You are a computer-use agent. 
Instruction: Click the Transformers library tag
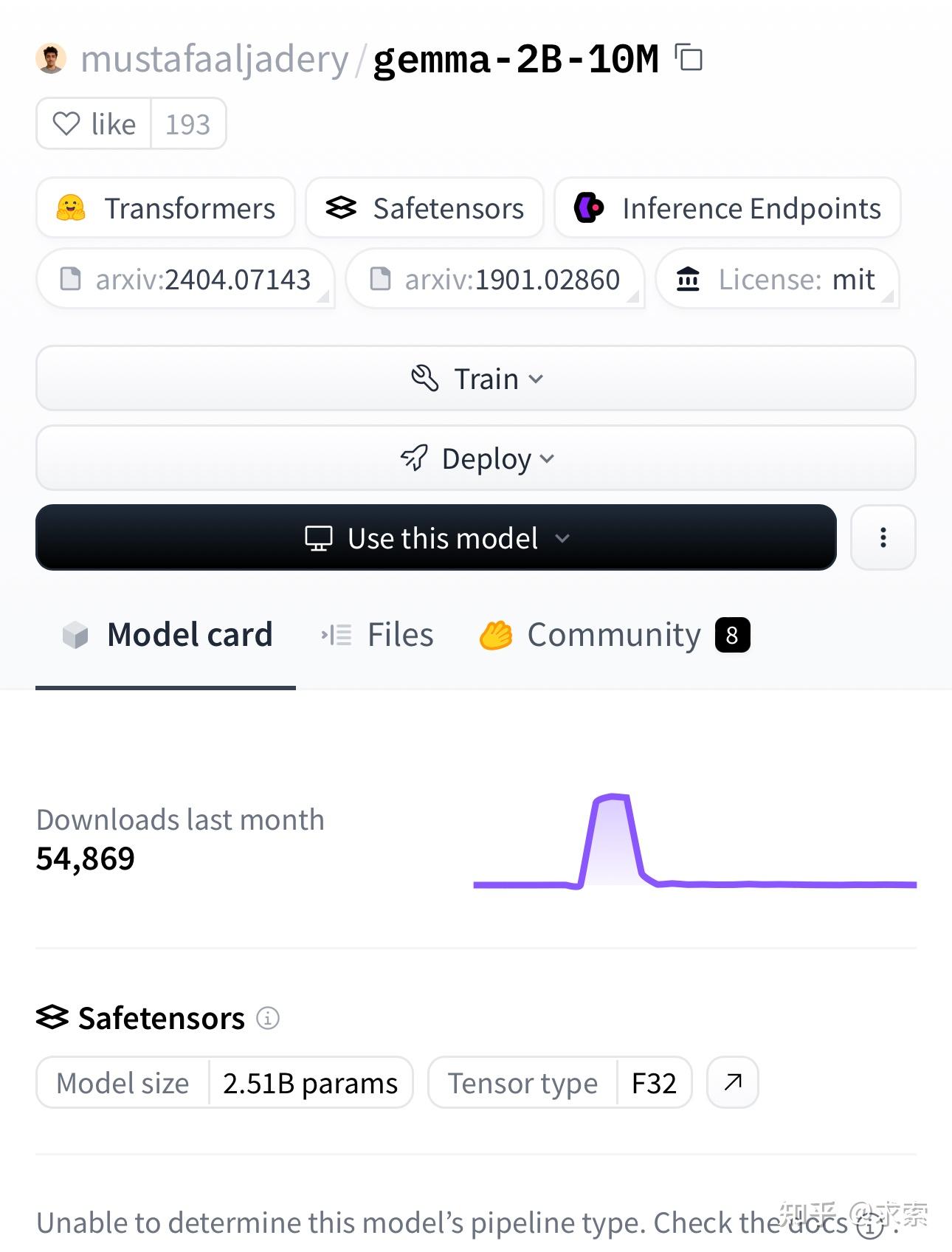(x=165, y=208)
